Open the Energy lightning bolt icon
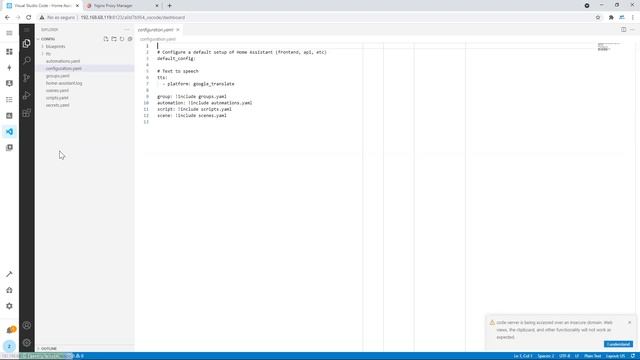 pyautogui.click(x=9, y=68)
